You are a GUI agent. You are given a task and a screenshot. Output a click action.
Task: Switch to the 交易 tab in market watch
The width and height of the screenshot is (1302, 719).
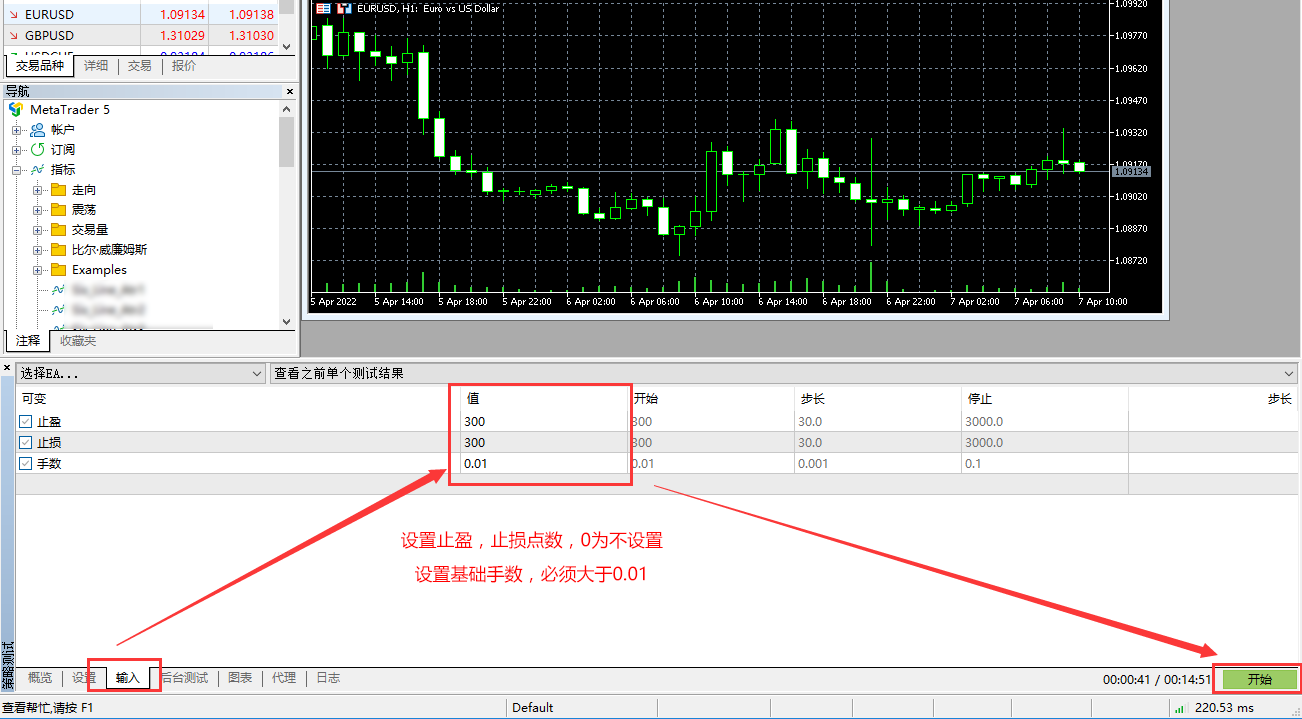click(x=140, y=66)
